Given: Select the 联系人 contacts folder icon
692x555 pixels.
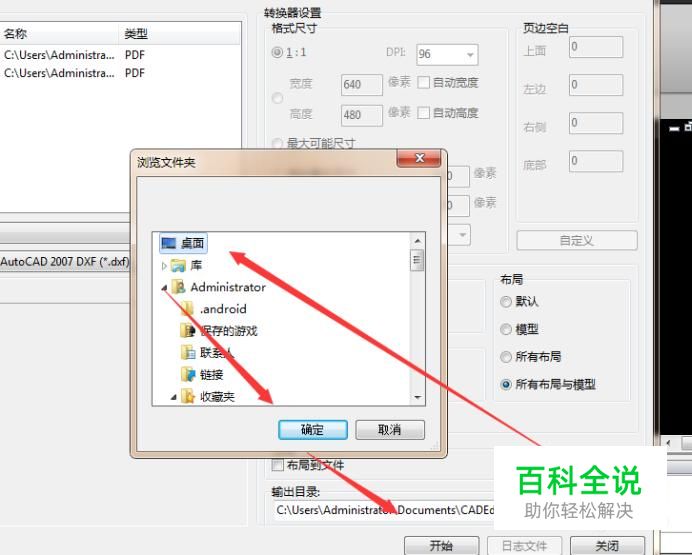Looking at the screenshot, I should click(x=188, y=352).
